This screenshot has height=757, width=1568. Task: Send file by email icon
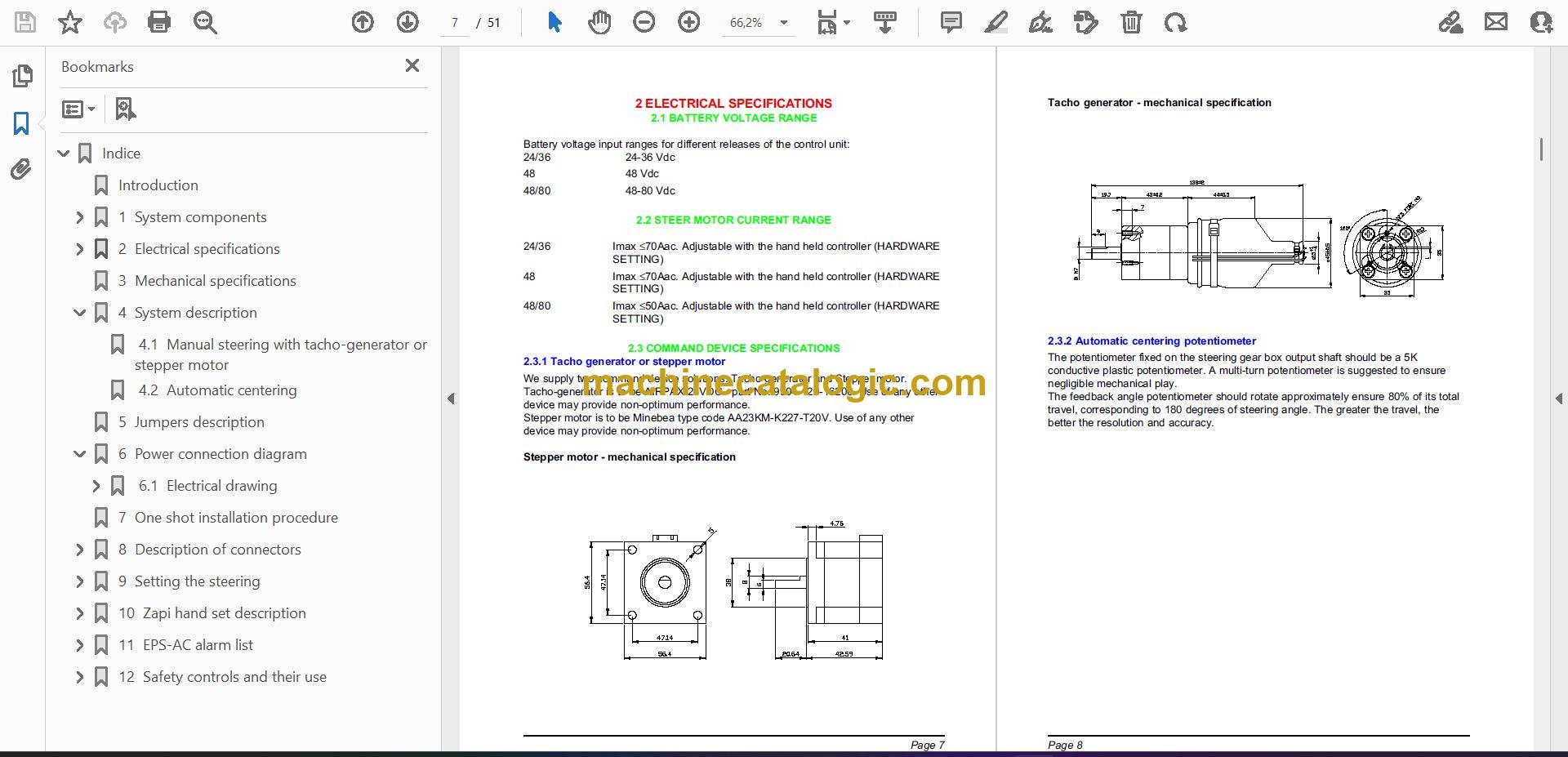1496,22
